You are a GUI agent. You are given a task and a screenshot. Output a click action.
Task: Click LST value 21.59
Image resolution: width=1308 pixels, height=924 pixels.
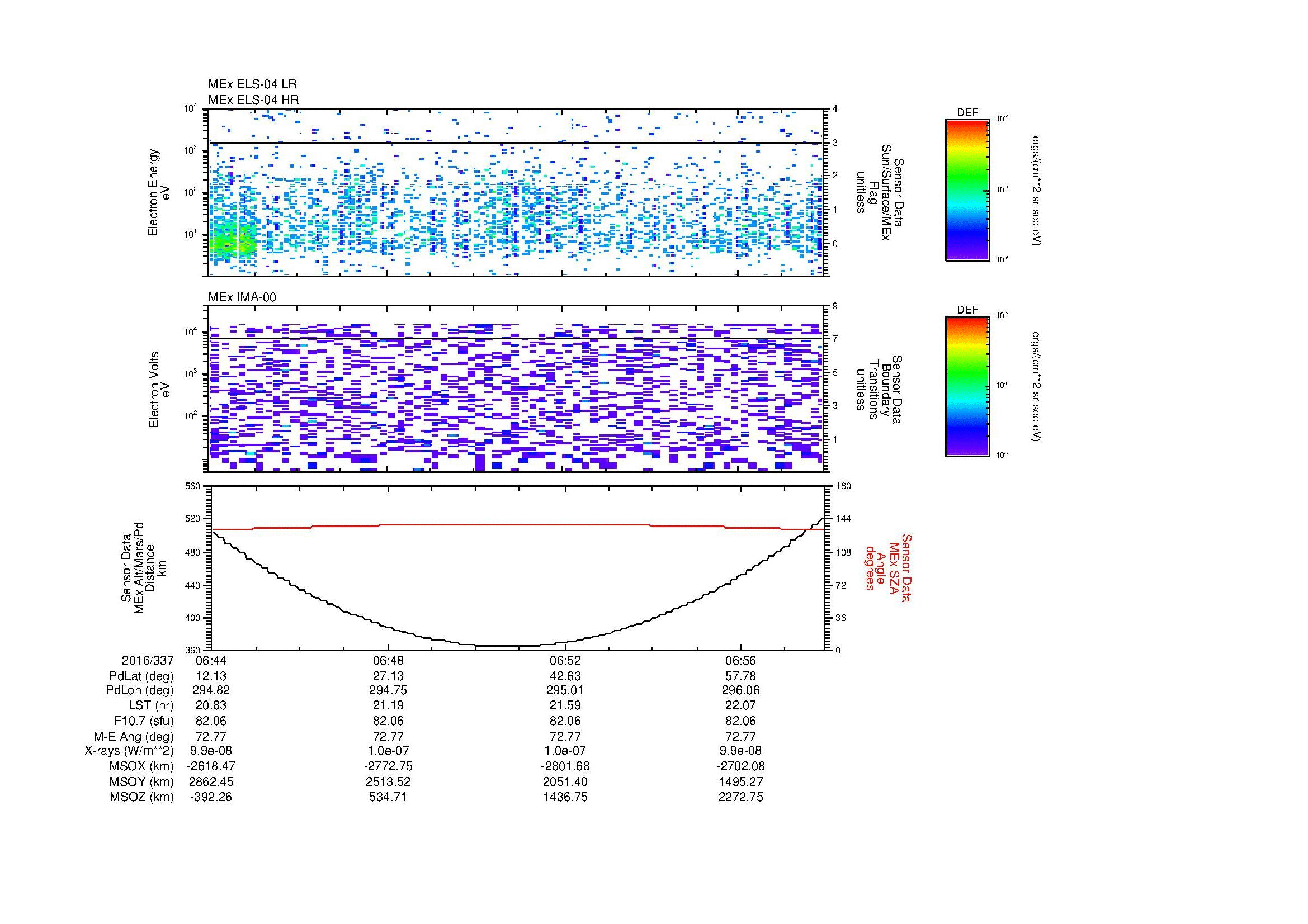pos(565,705)
